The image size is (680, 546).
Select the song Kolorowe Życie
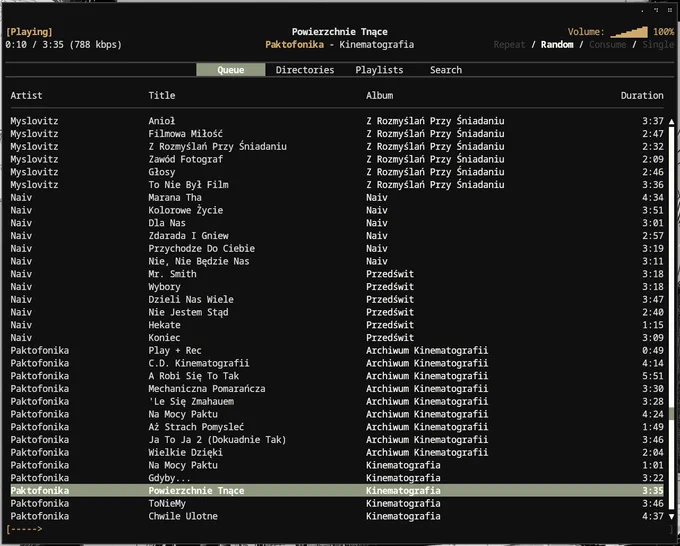337,210
